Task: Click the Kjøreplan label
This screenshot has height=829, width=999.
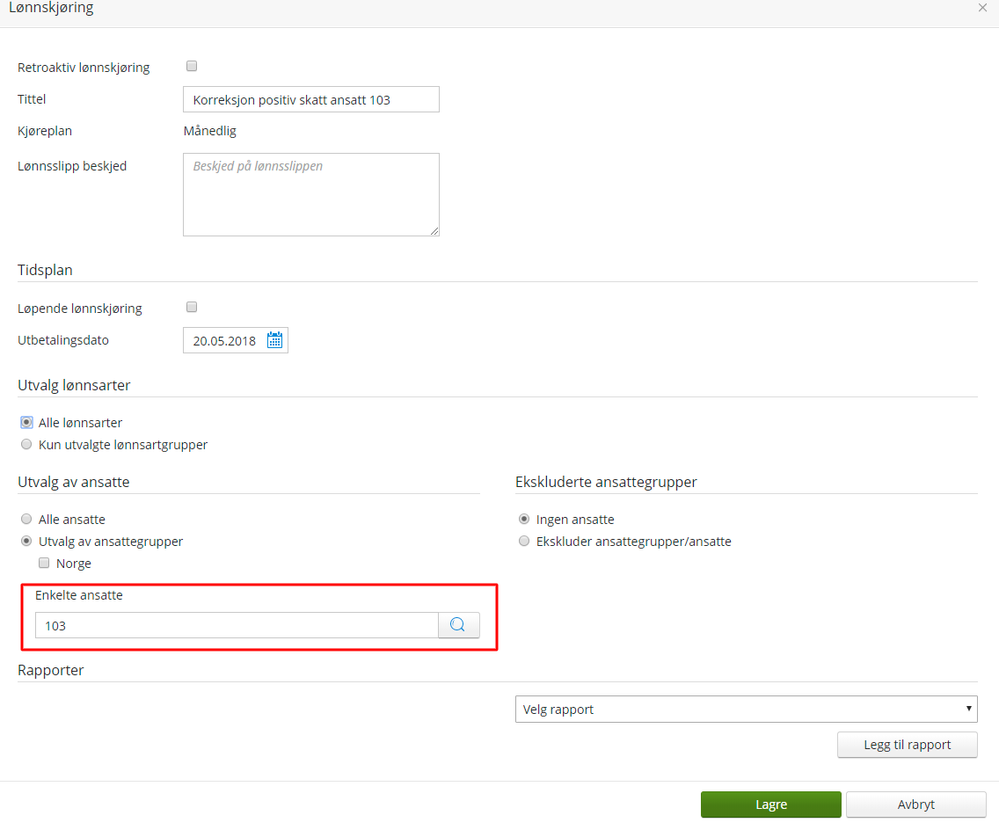Action: 45,131
